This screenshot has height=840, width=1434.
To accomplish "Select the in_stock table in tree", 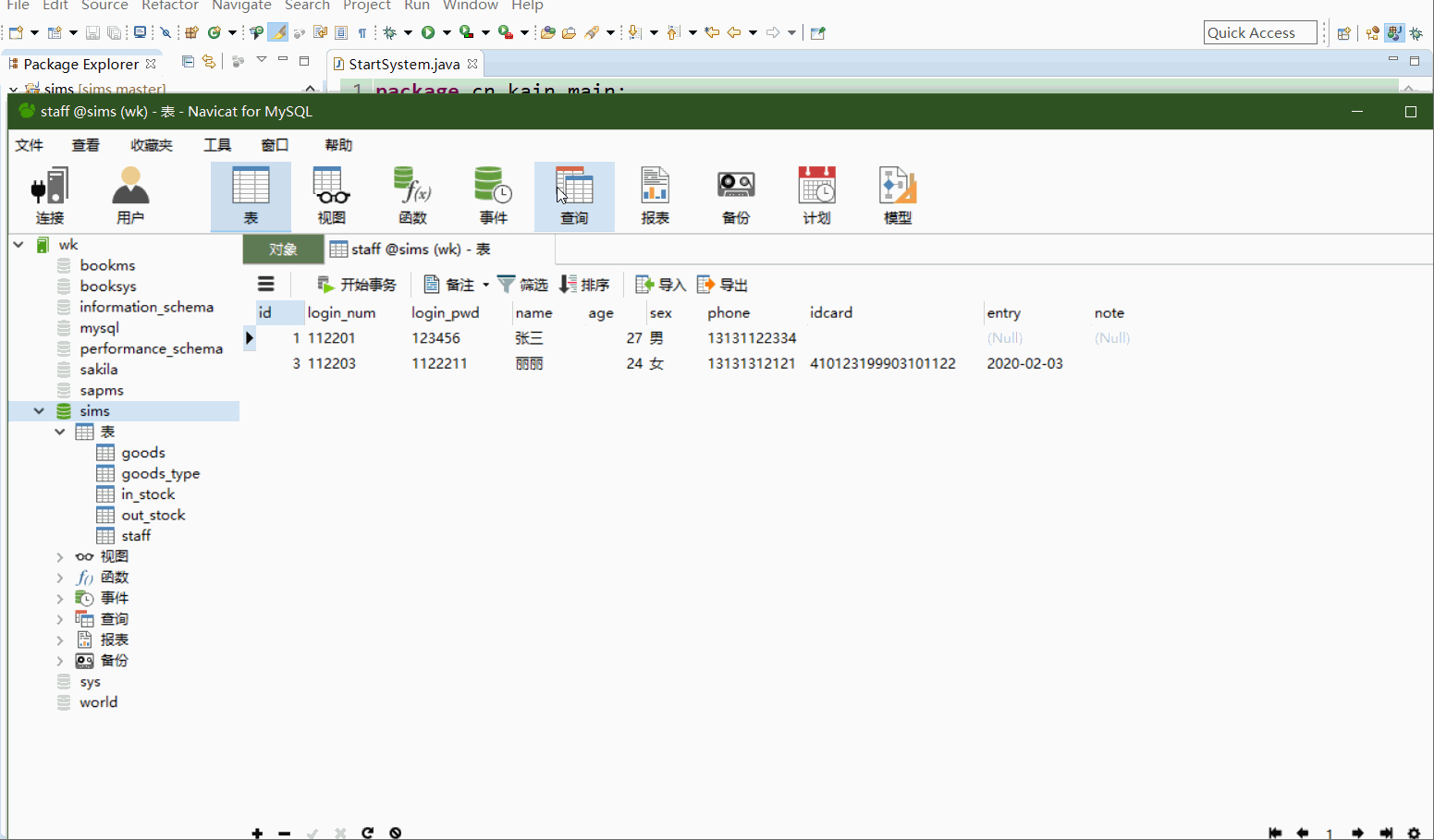I will 148,494.
